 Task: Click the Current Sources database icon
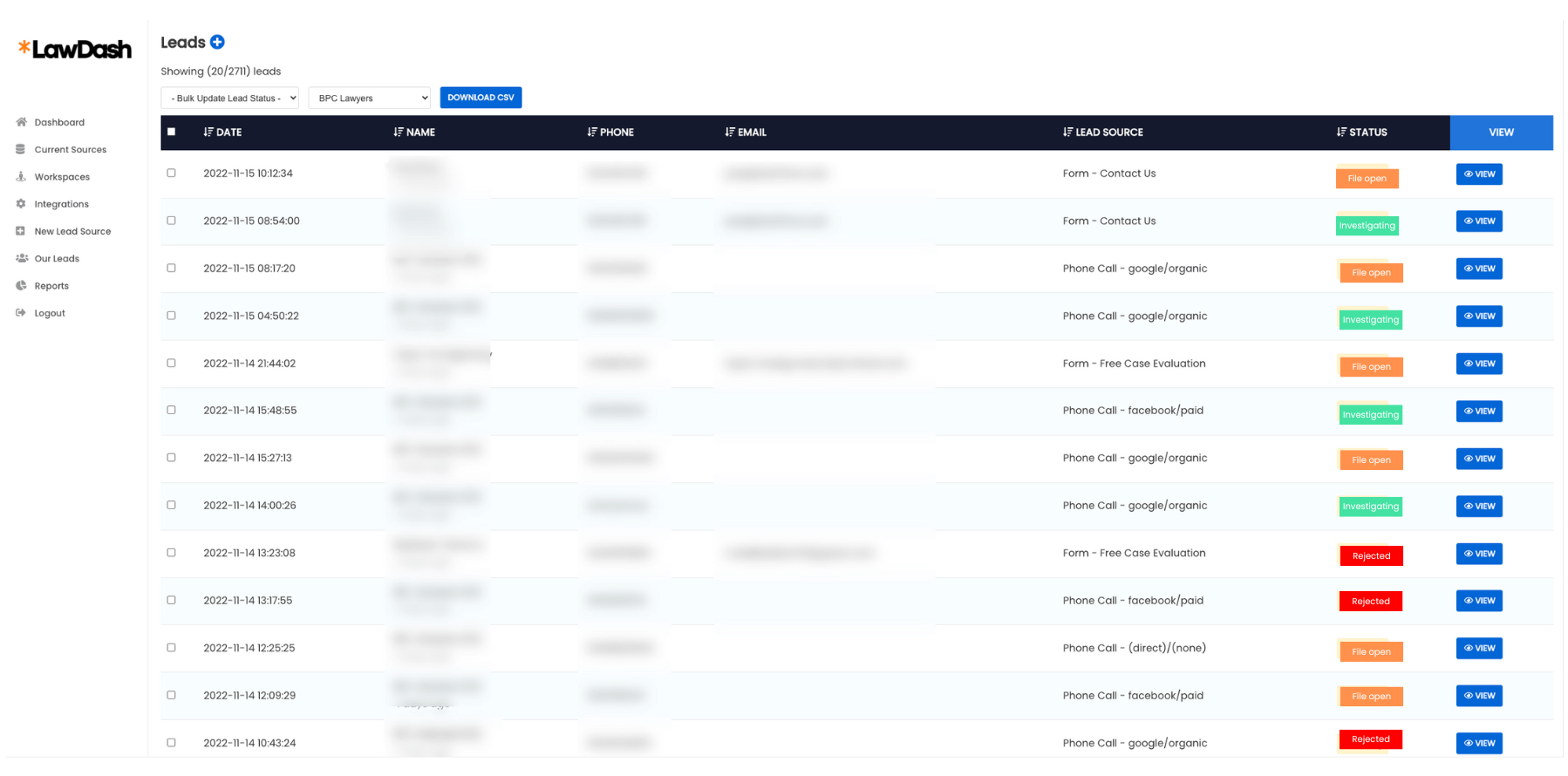click(21, 149)
